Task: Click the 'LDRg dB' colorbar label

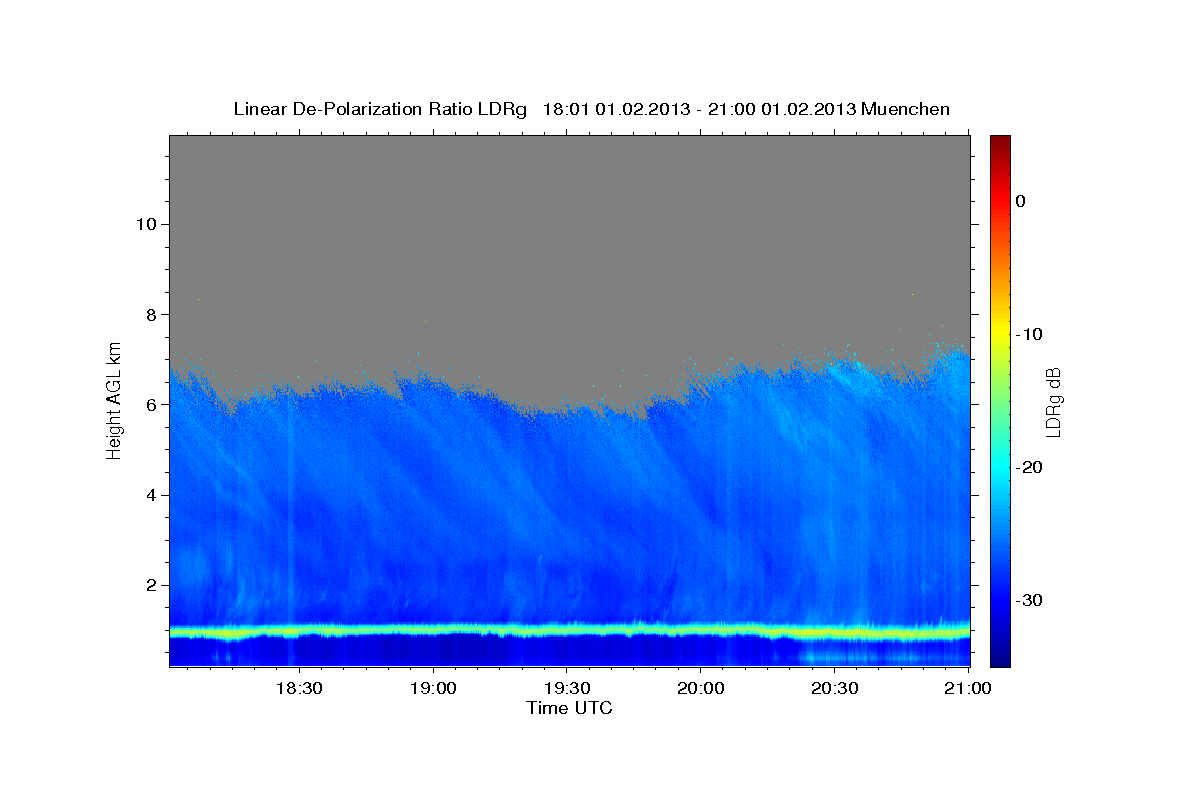Action: pos(1052,402)
